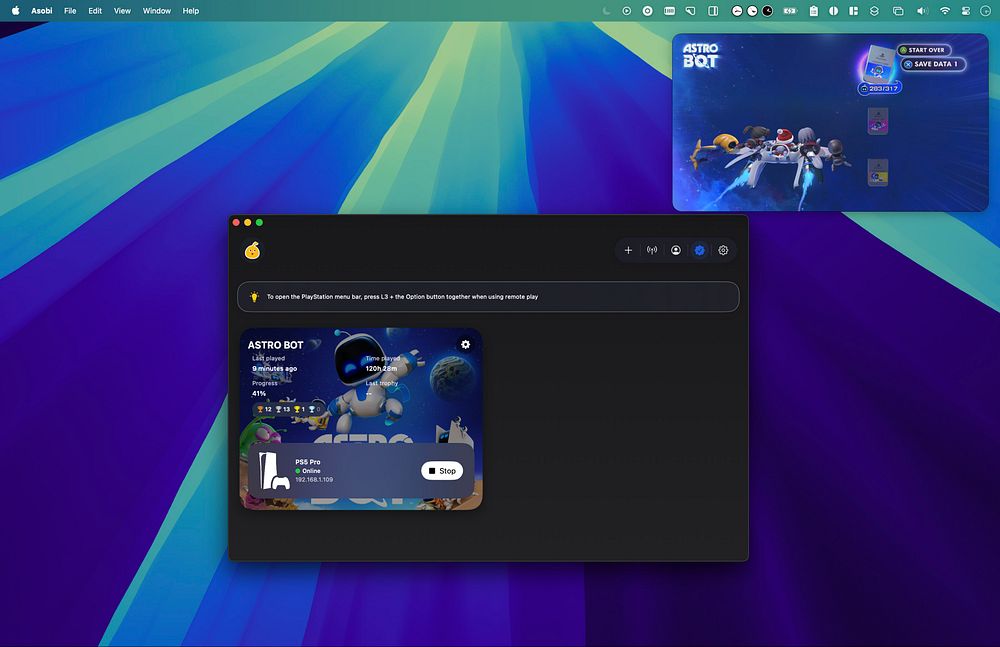The image size is (1000, 647).
Task: Click the 192.168.1.109 IP address
Action: [x=314, y=480]
